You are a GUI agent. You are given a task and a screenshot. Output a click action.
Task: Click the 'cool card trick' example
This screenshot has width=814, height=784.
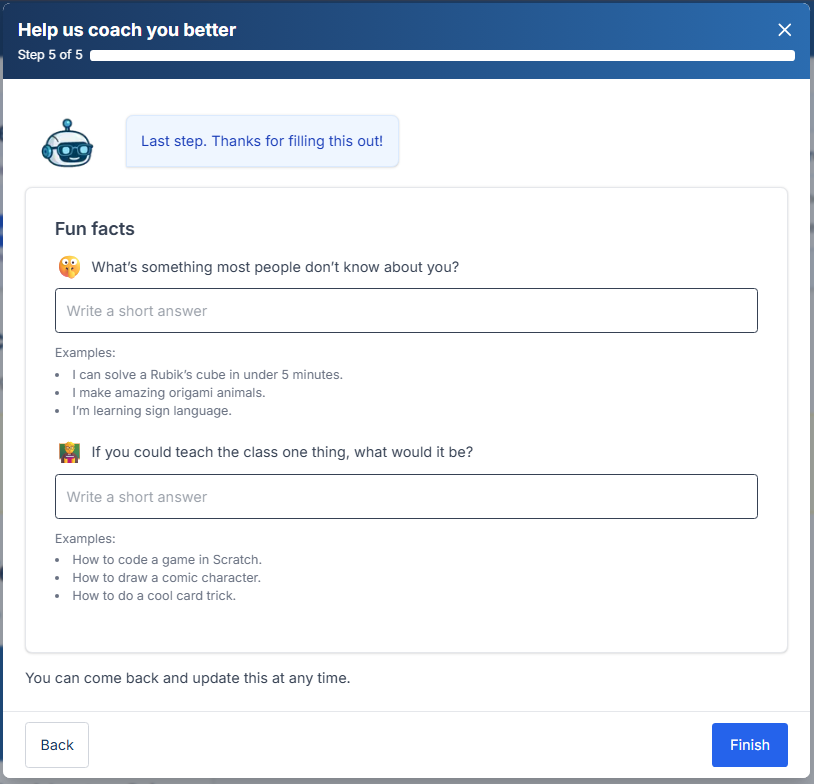pos(154,596)
